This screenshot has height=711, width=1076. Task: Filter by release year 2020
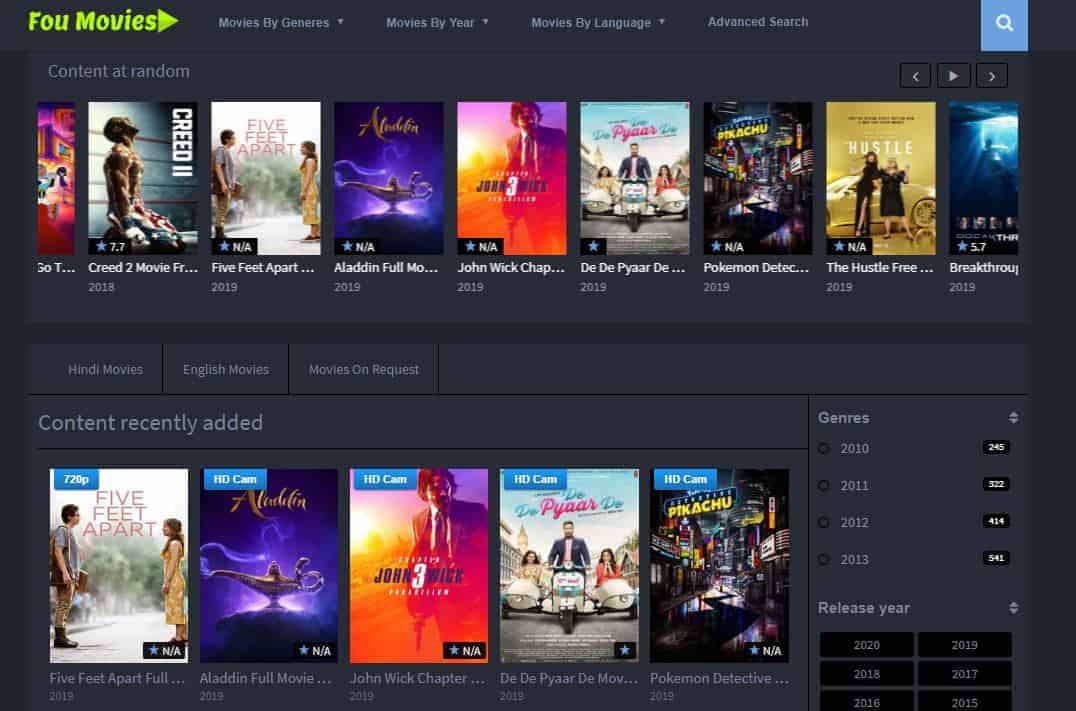pos(867,645)
